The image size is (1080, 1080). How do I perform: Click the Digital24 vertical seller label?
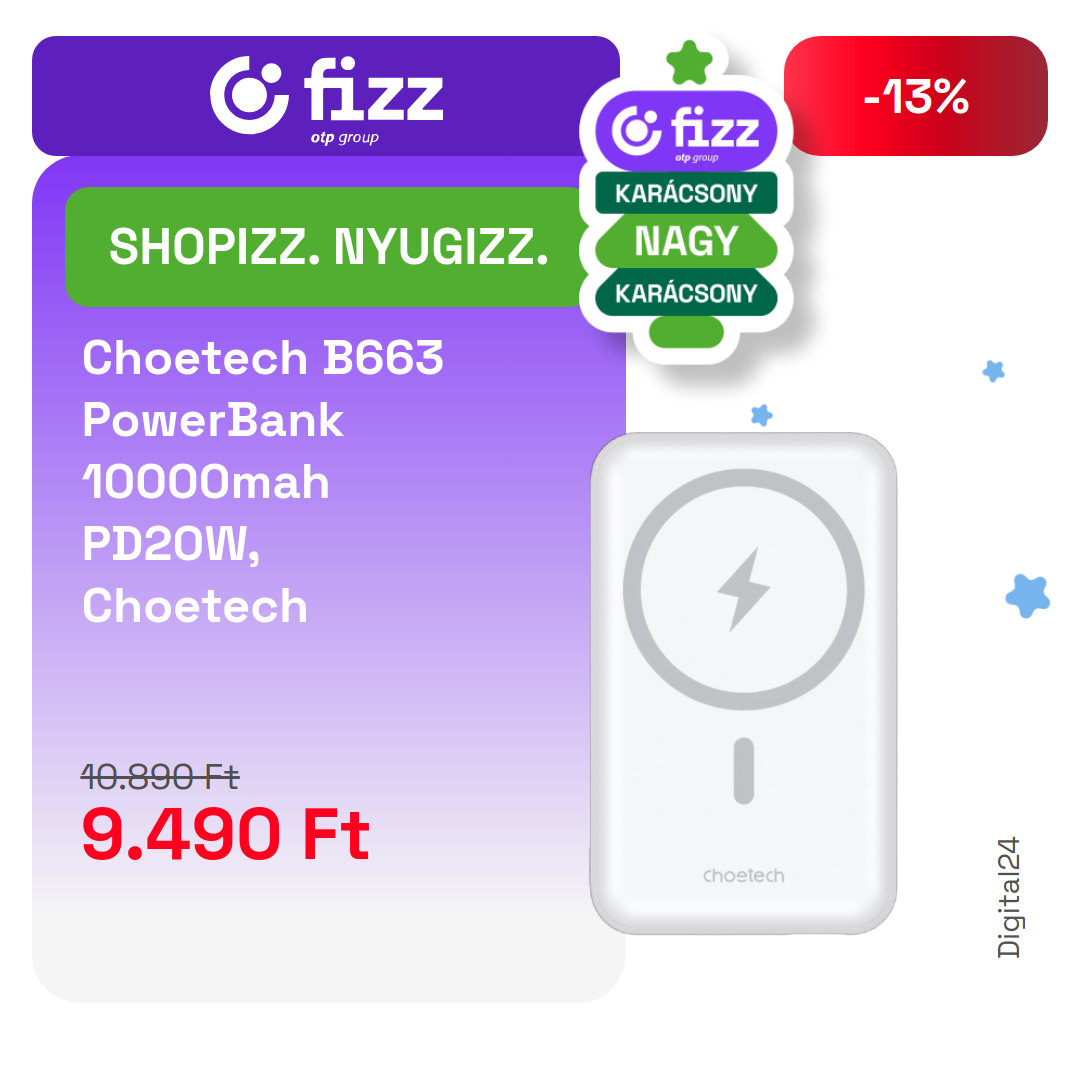[1008, 897]
